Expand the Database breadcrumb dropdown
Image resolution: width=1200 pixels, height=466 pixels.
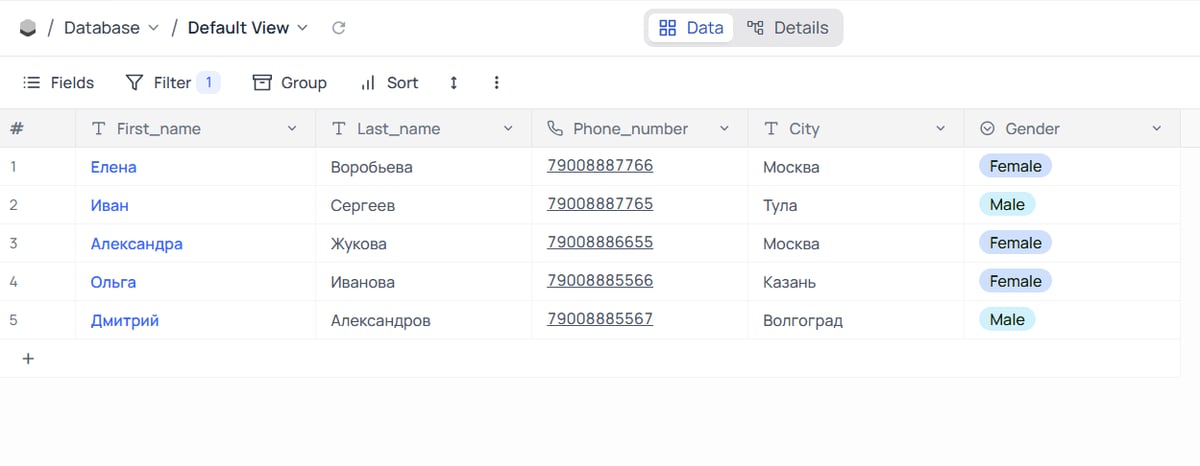153,28
